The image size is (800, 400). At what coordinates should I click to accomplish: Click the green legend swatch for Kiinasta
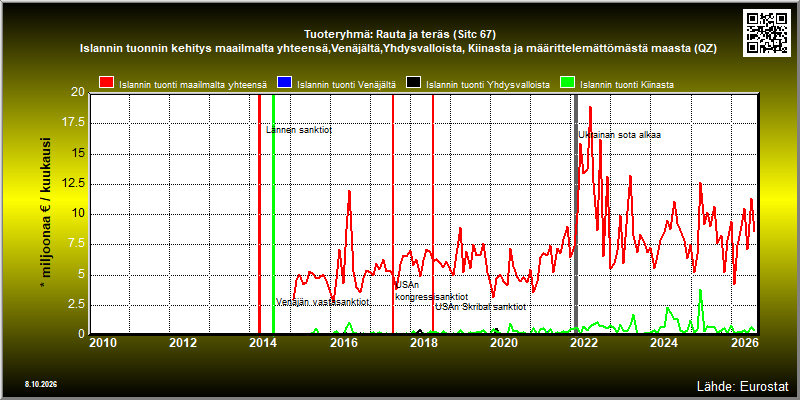coord(567,83)
